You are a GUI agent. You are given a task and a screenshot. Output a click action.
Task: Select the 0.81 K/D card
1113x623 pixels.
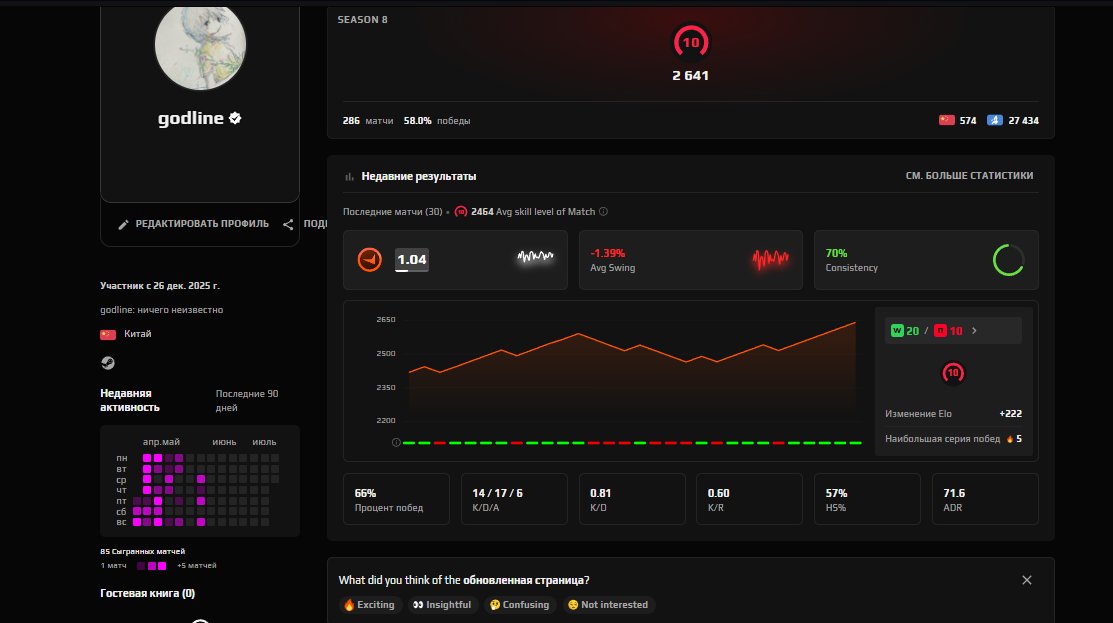click(632, 499)
